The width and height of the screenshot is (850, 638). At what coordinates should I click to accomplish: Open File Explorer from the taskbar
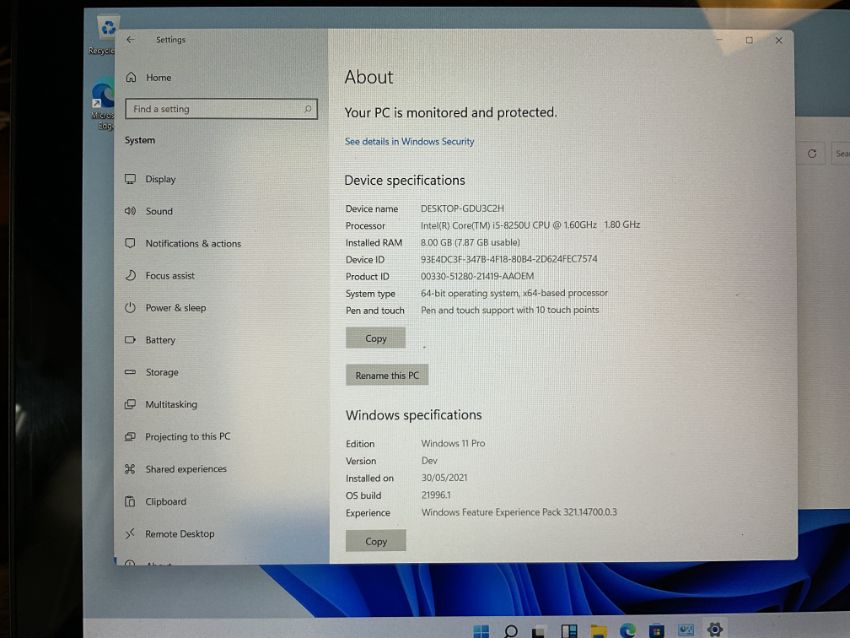pos(598,630)
